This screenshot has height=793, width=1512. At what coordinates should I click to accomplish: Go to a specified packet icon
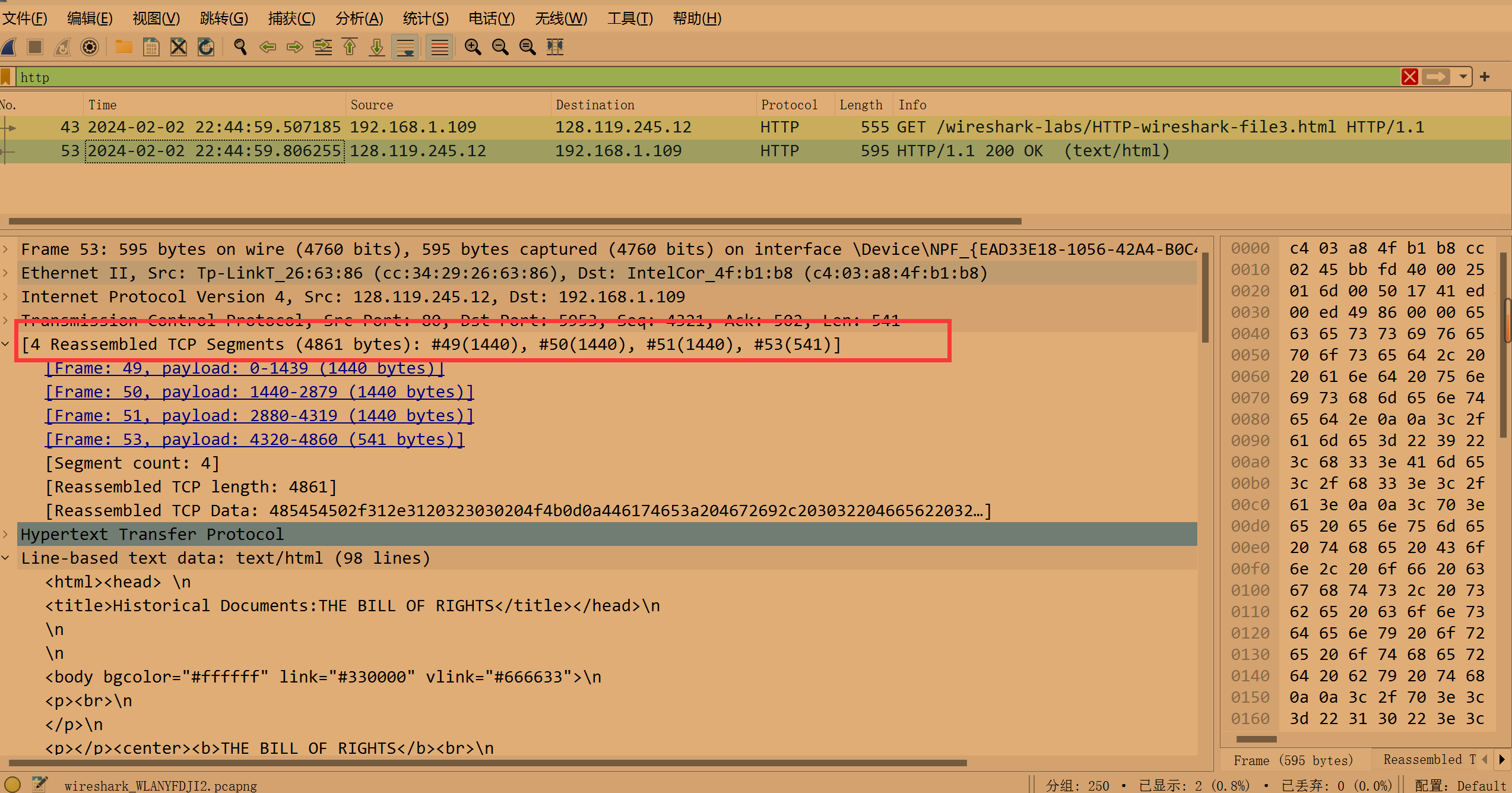tap(322, 46)
